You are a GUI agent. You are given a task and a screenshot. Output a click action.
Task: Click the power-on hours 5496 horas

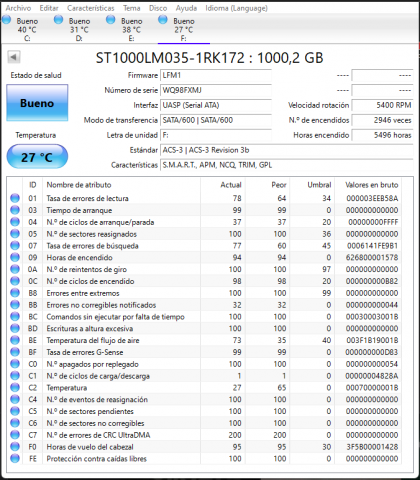point(382,135)
